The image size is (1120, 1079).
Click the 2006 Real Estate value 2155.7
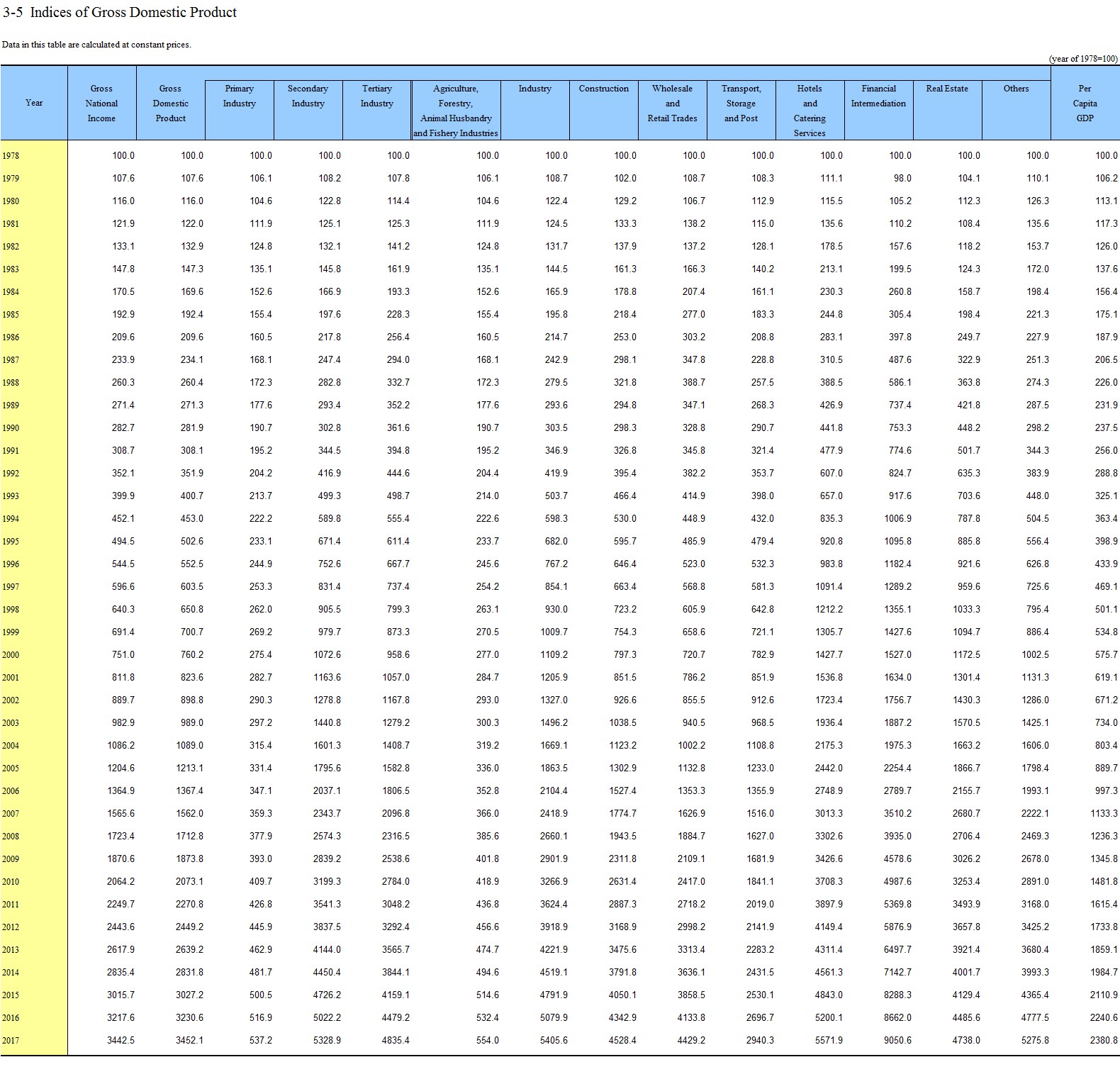(966, 790)
